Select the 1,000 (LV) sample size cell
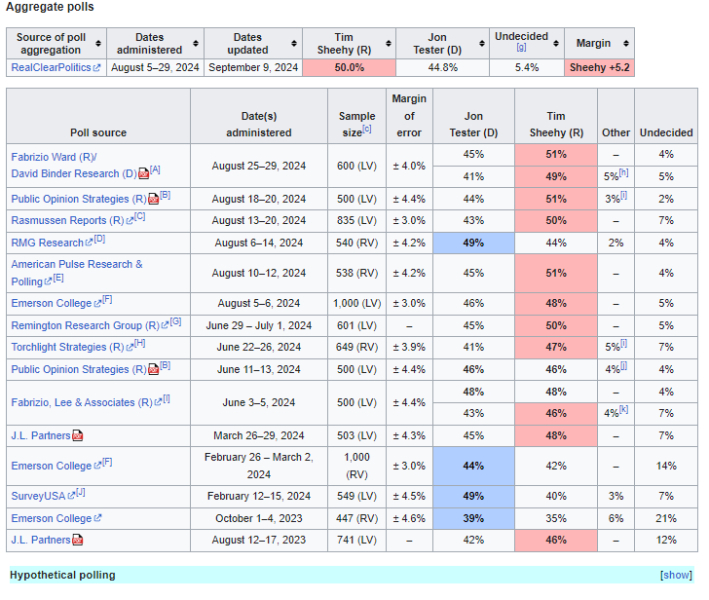The image size is (709, 600). tap(357, 303)
